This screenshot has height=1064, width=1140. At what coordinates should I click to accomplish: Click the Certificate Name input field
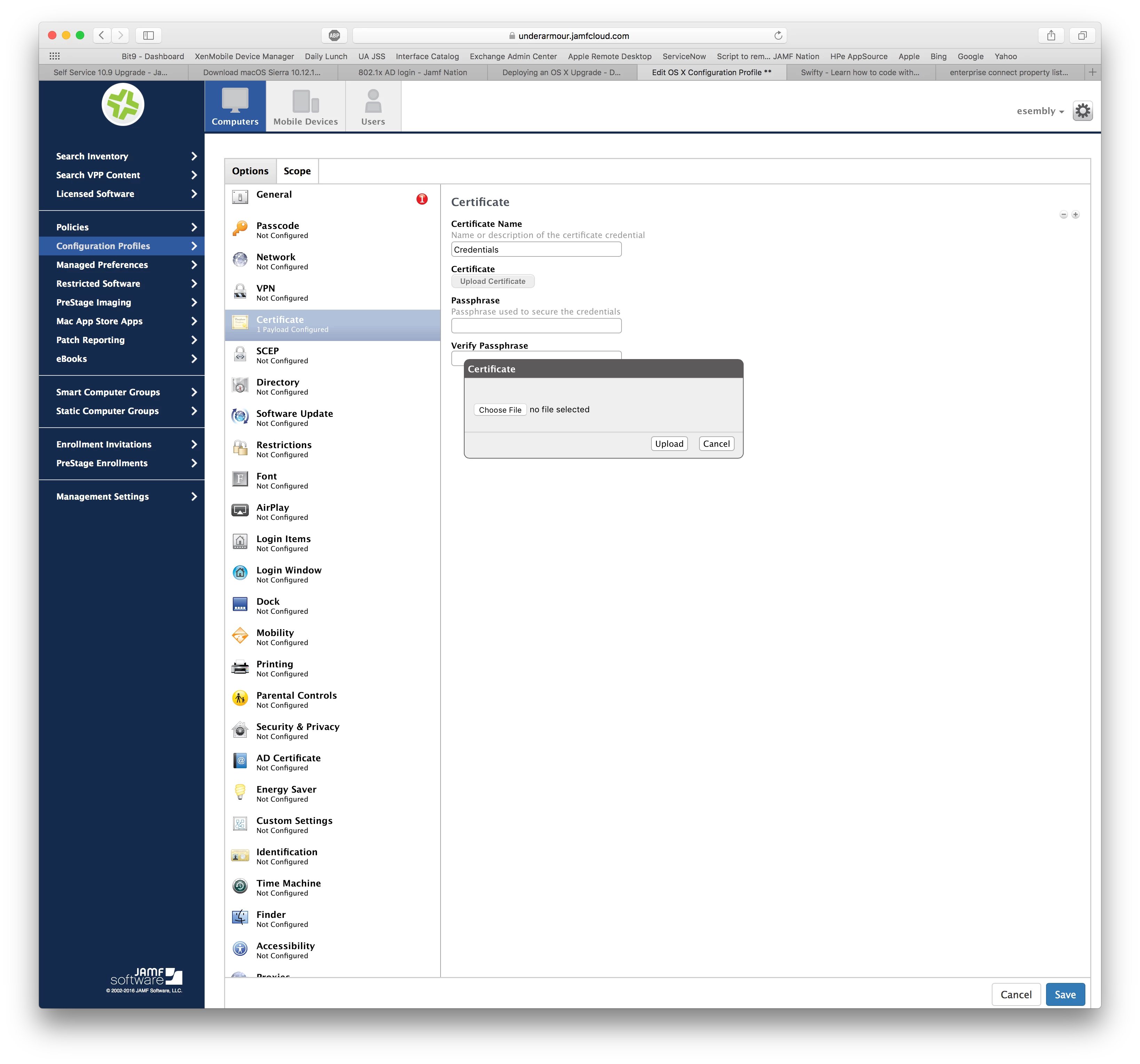536,249
